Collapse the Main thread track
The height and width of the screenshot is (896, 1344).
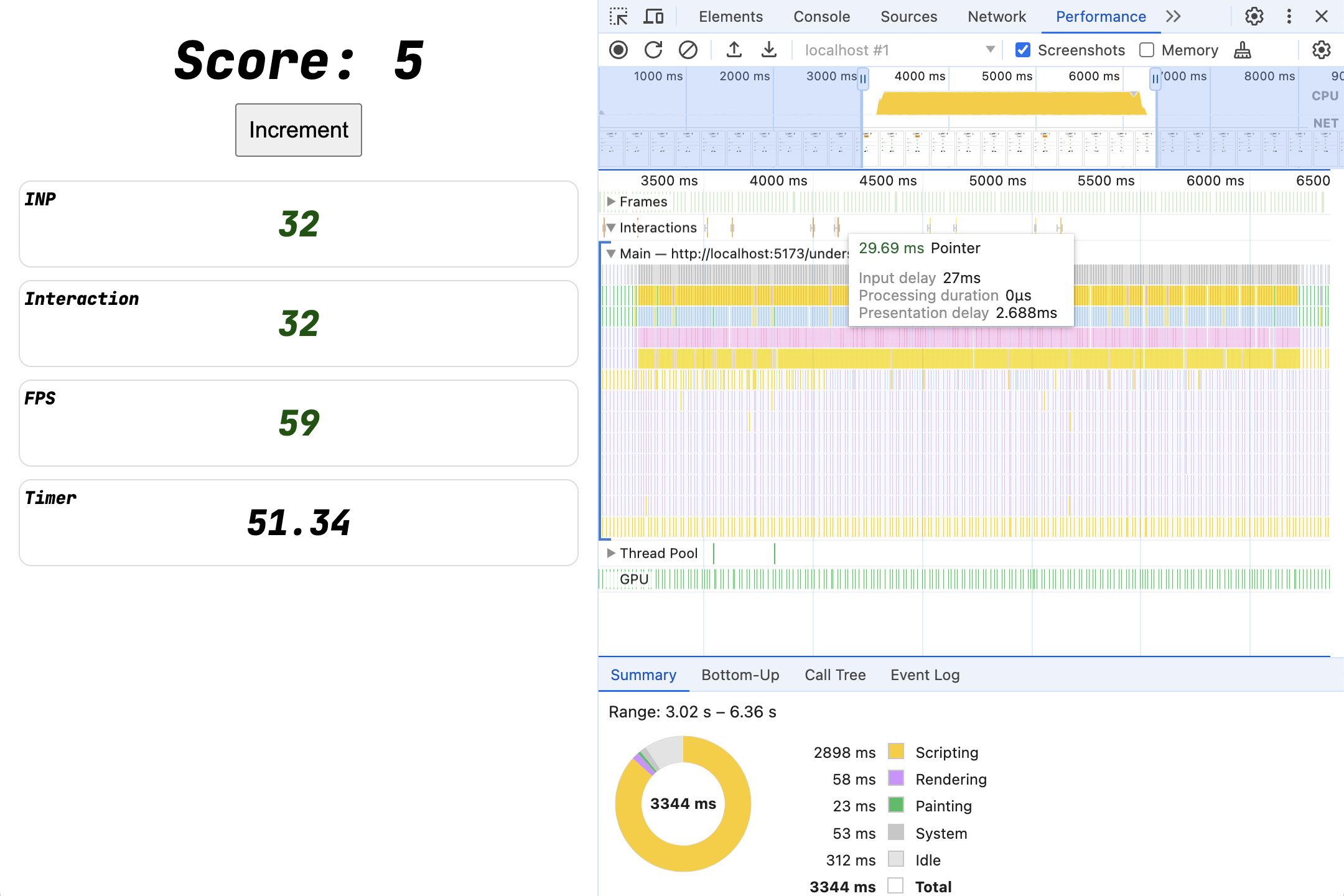pyautogui.click(x=615, y=253)
